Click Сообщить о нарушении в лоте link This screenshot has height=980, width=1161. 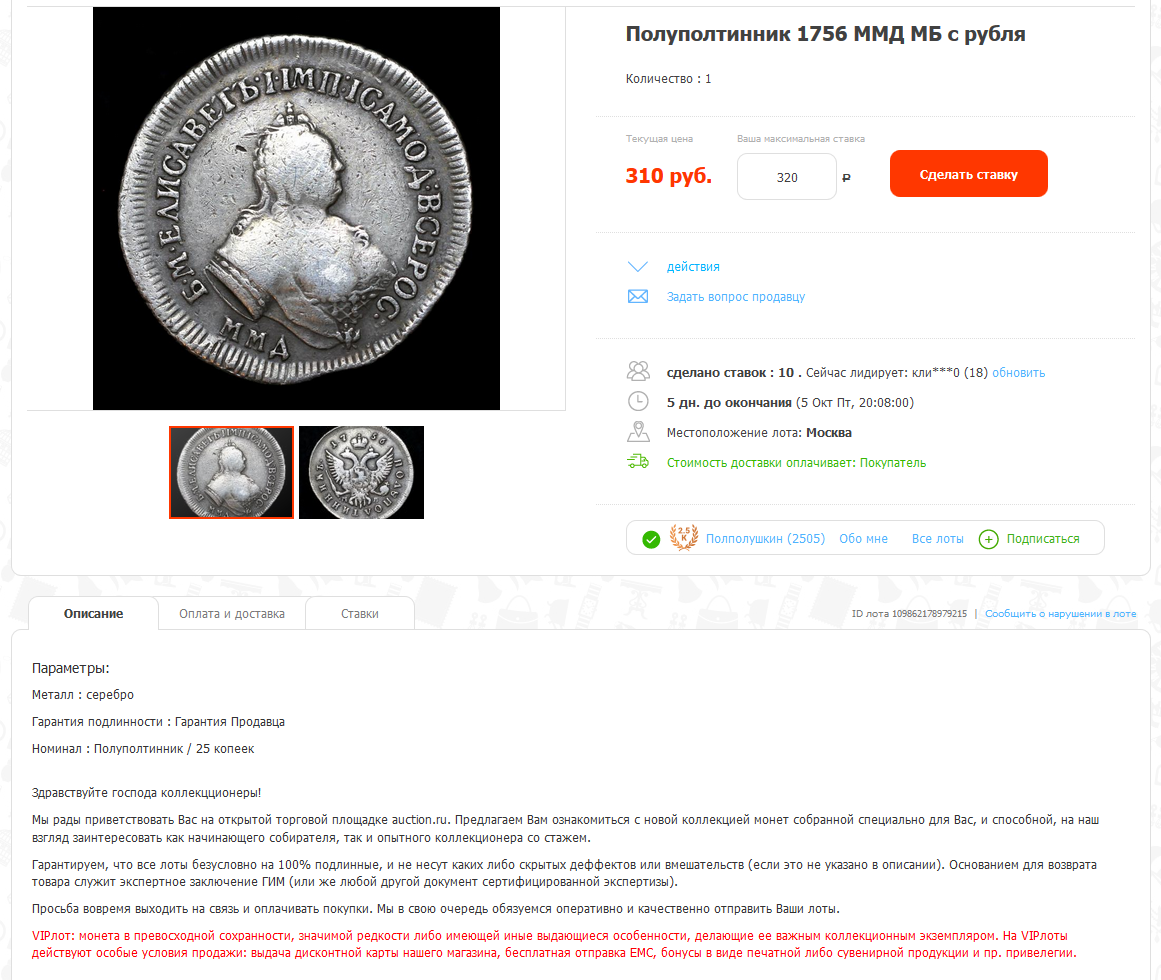pos(1060,614)
